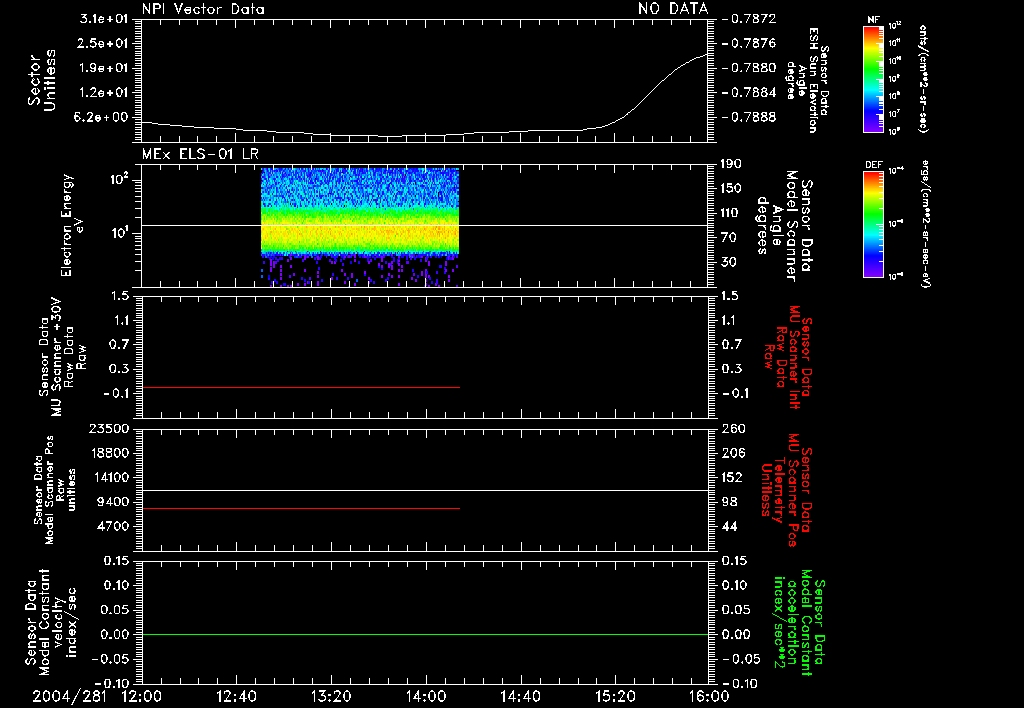Screen dimensions: 1024x708
Task: Click the '-0.7884' sun elevation tick
Action: coord(750,92)
